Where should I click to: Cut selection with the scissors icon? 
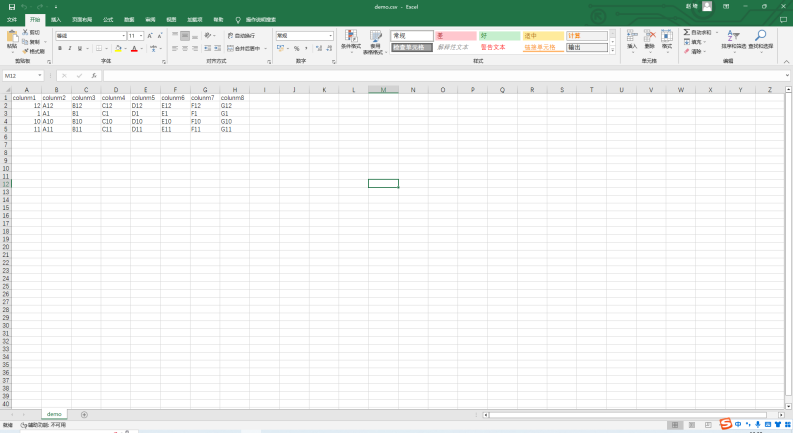[31, 32]
